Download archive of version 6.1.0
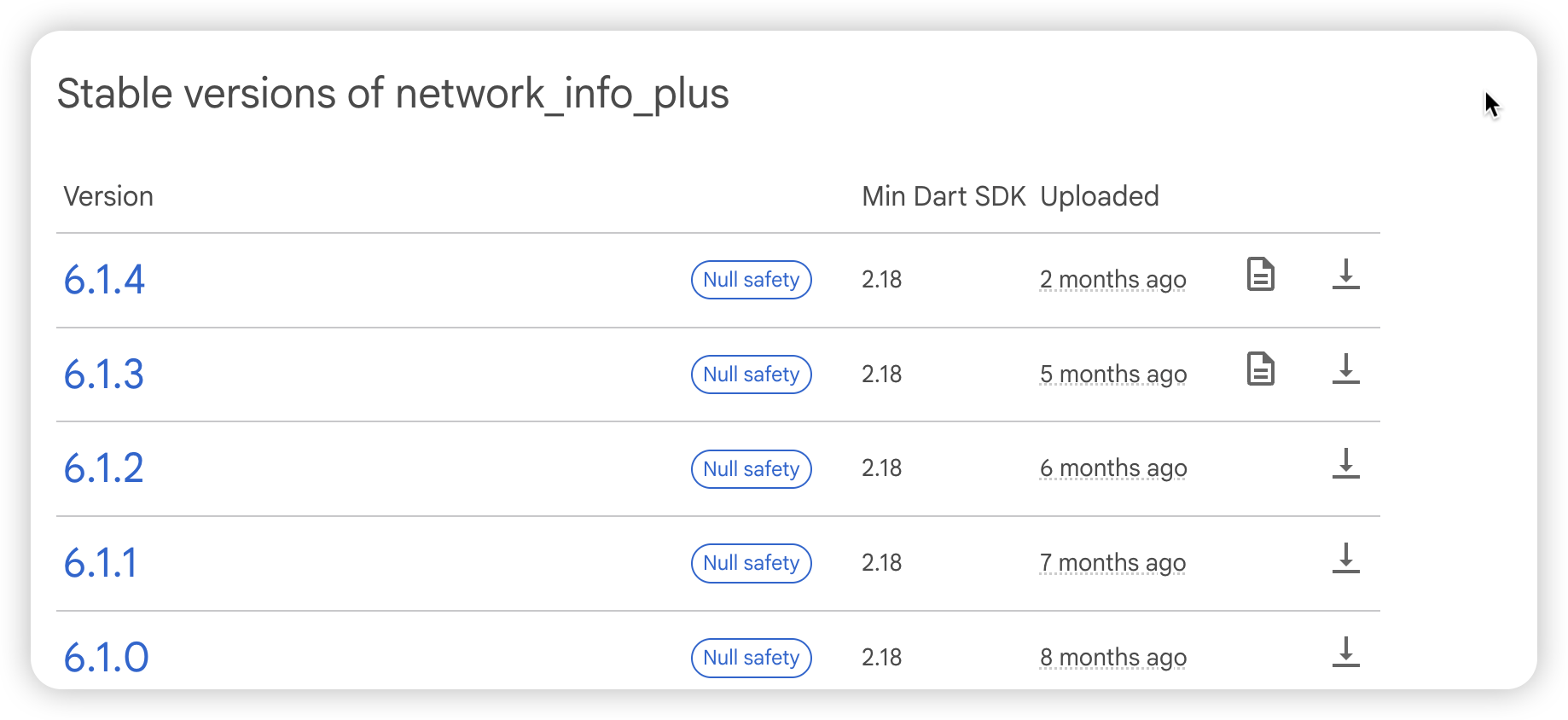The width and height of the screenshot is (1568, 720). [1345, 652]
